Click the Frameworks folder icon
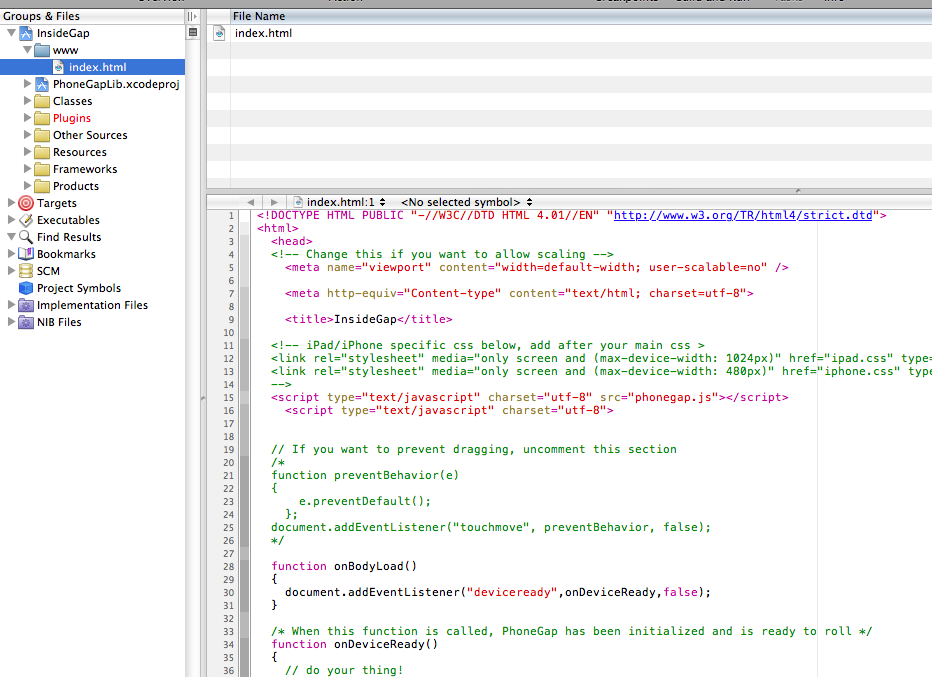 coord(42,169)
